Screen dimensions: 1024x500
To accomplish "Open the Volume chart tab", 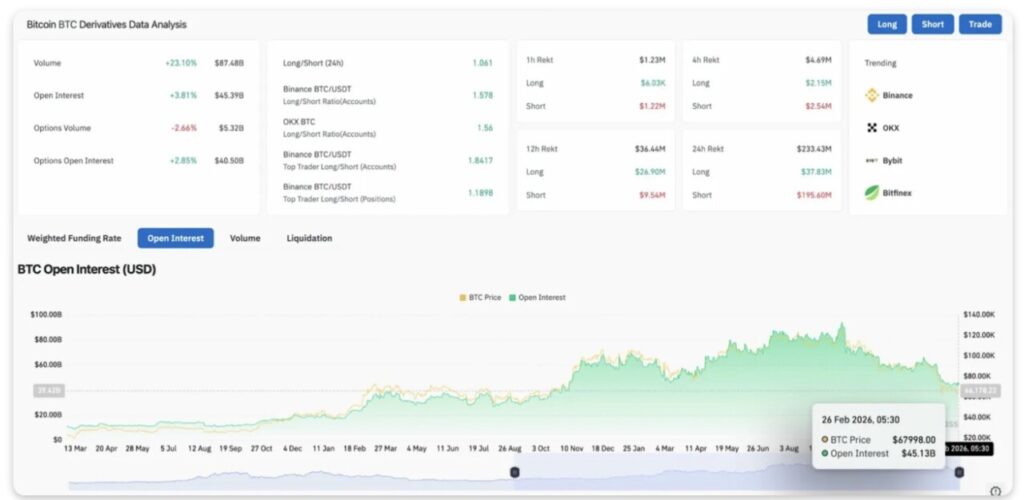I will pyautogui.click(x=245, y=238).
